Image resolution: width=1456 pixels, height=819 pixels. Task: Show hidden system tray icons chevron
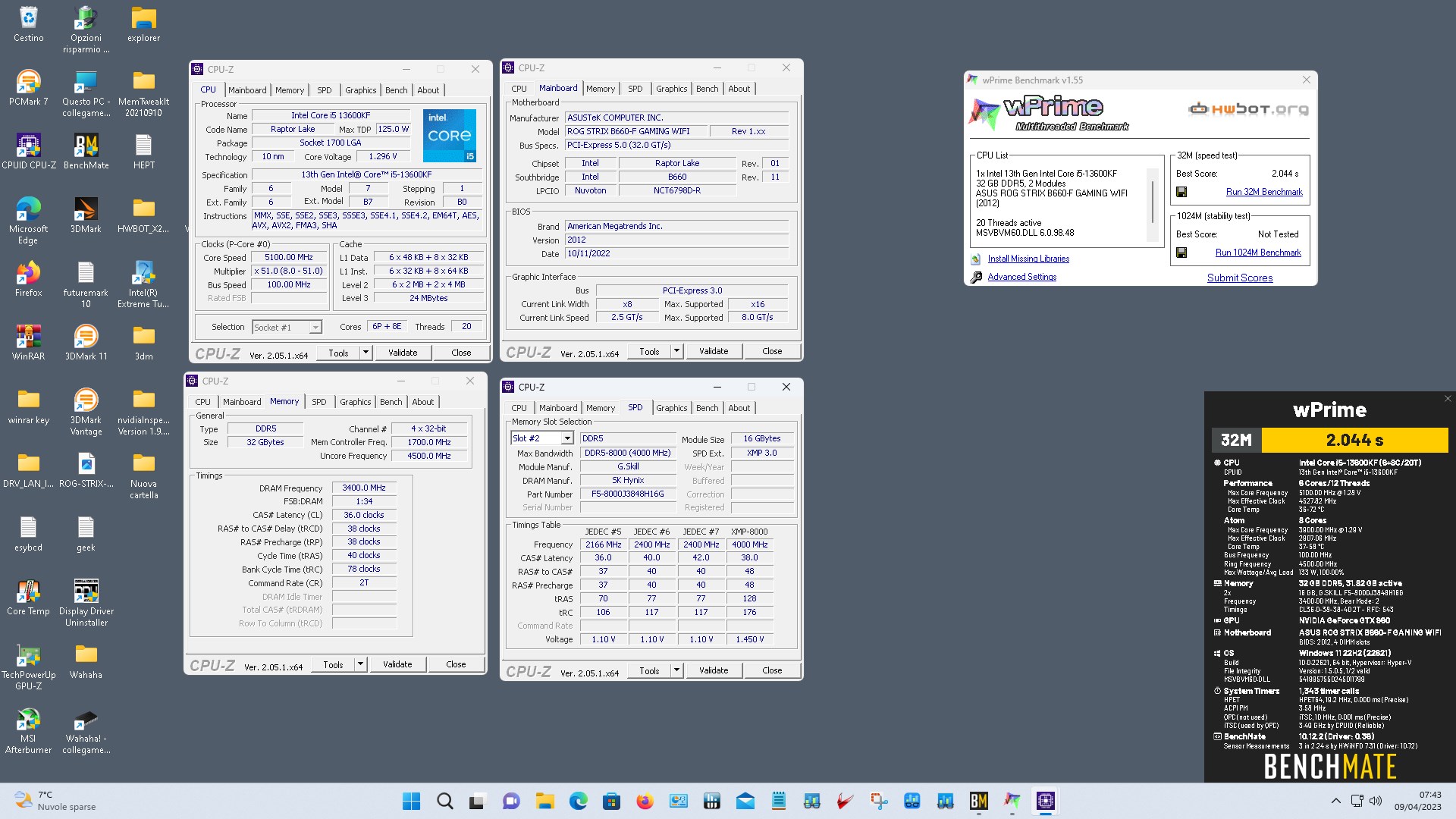pos(1336,801)
